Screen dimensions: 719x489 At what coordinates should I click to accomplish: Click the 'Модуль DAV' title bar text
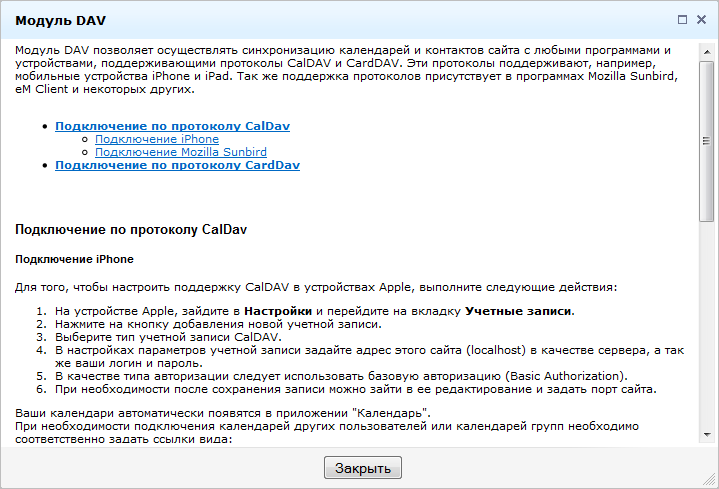click(60, 20)
